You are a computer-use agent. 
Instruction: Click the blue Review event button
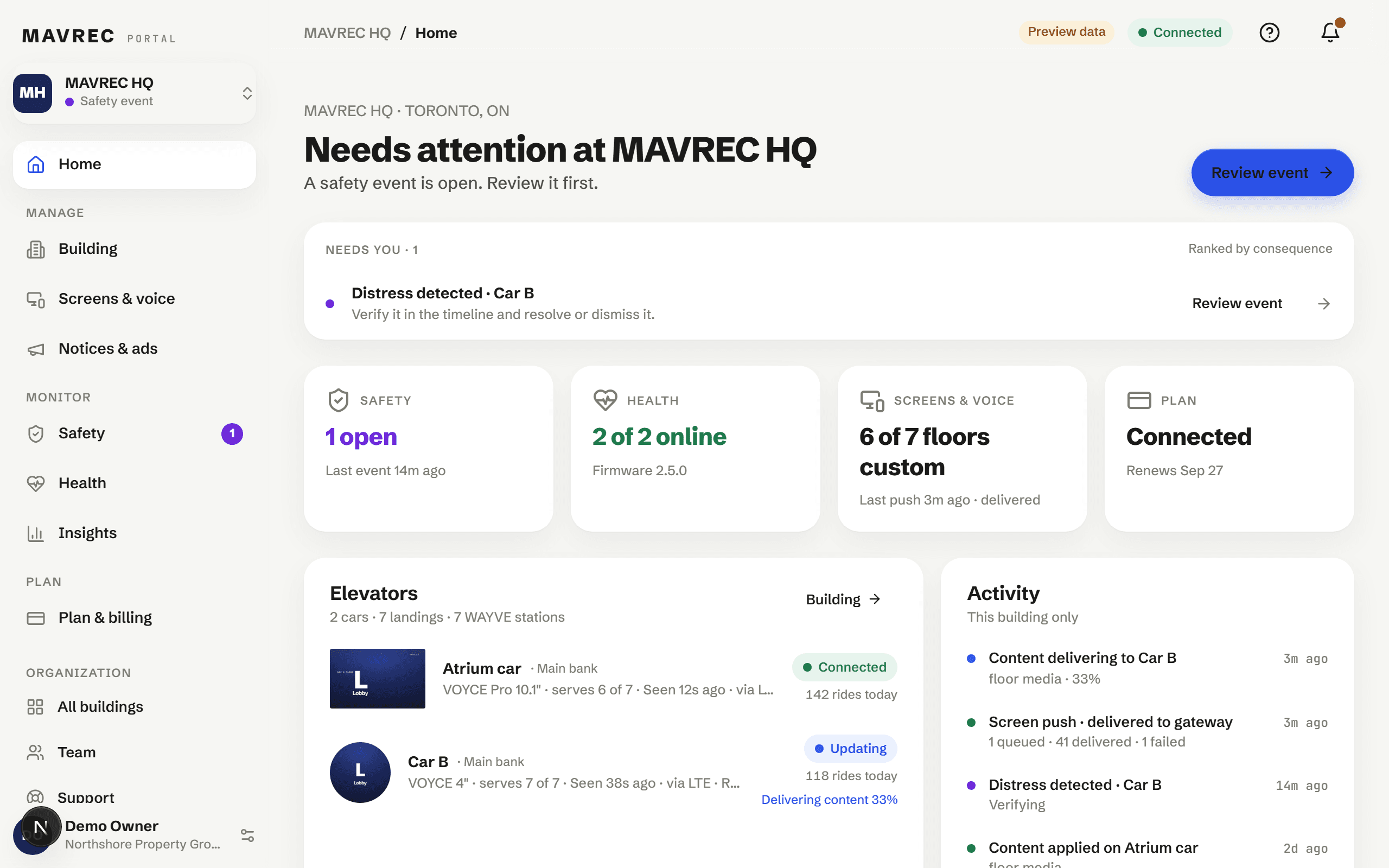[1272, 173]
